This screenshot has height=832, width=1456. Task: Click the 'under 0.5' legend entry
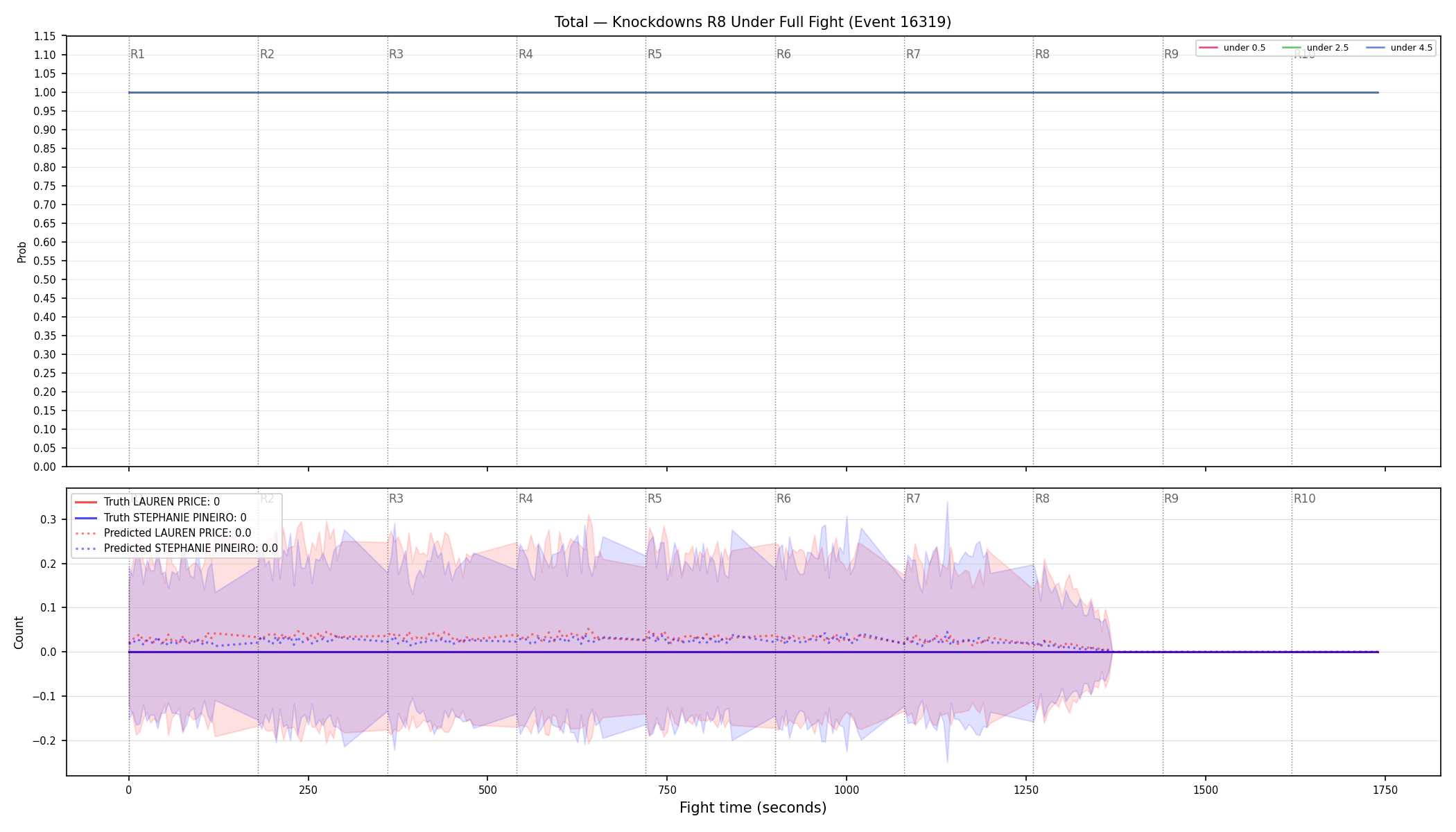1233,48
